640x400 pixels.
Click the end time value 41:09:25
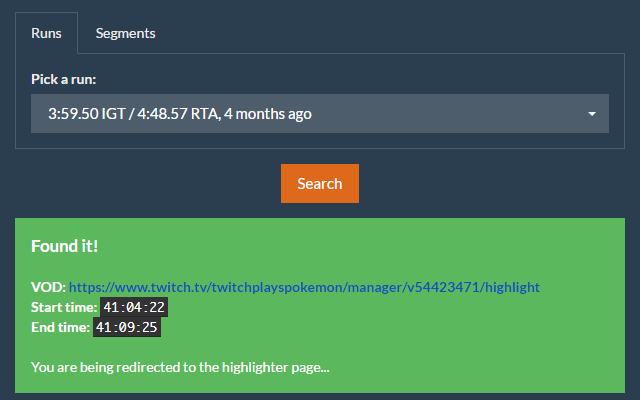127,327
